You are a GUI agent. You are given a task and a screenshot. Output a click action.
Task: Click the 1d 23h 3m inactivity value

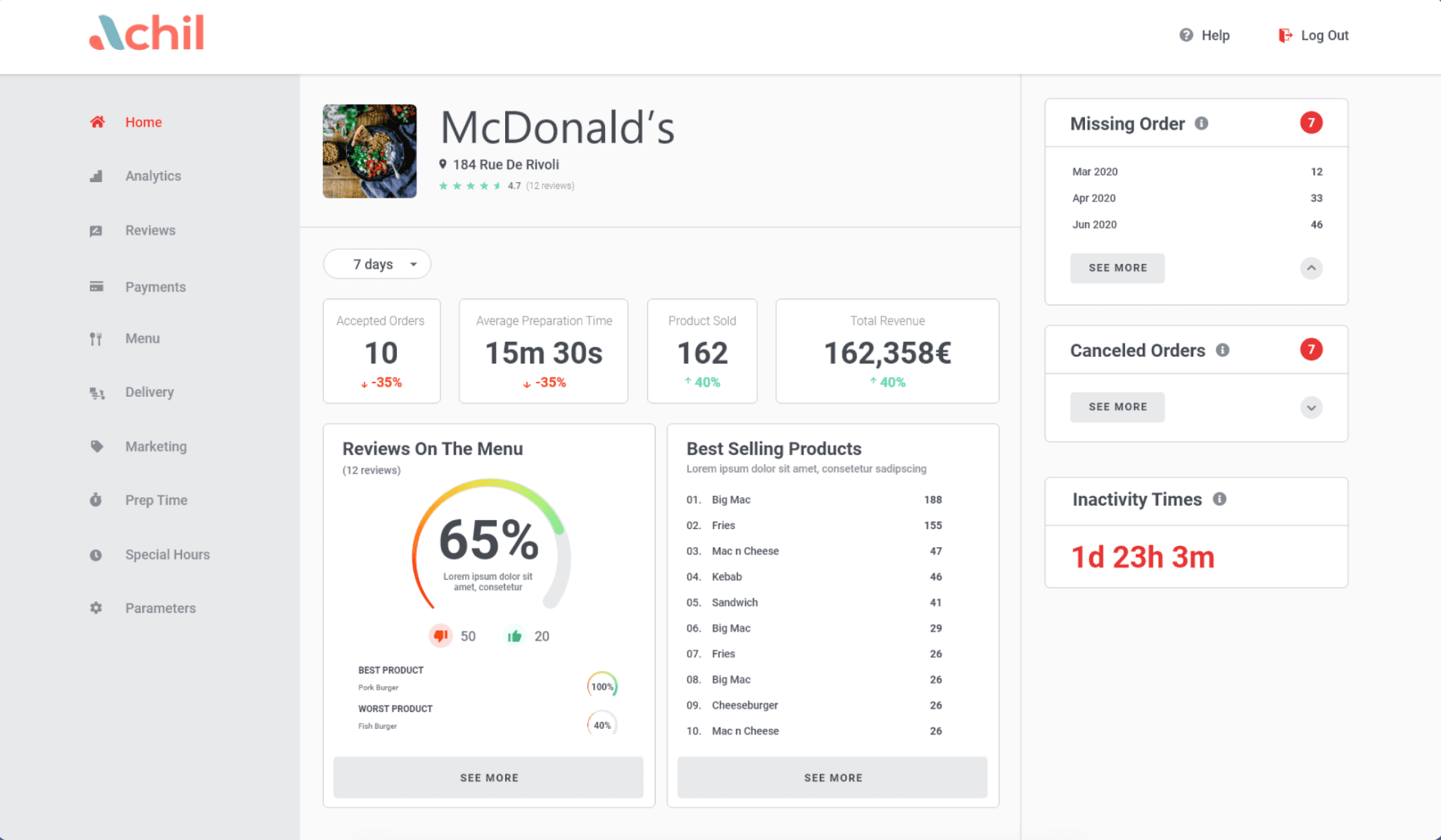(1143, 557)
